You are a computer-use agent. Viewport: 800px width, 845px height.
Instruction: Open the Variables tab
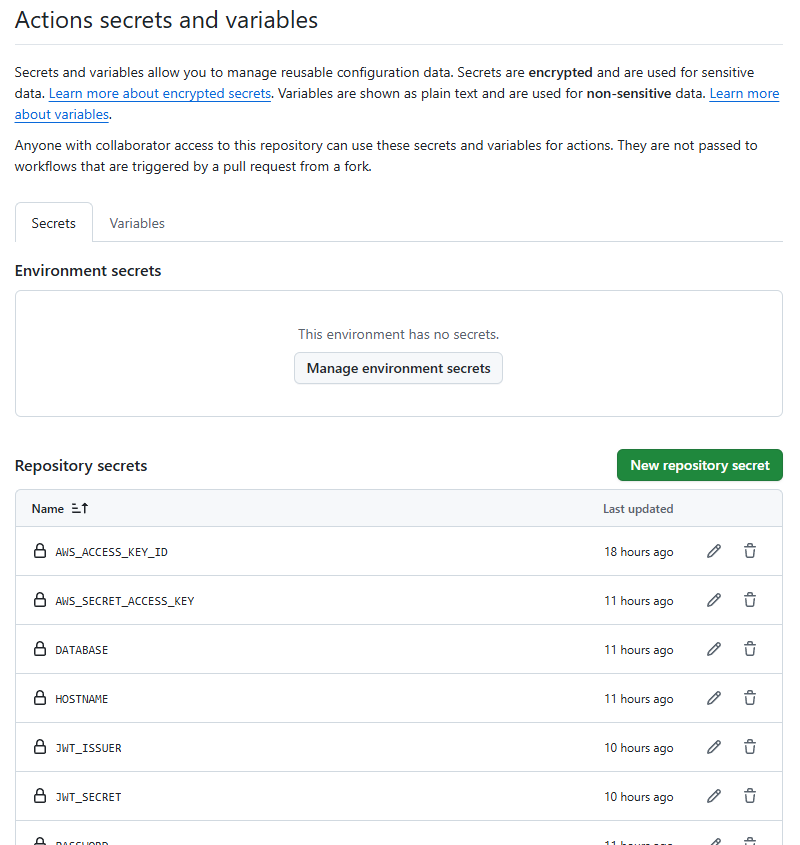click(x=137, y=223)
